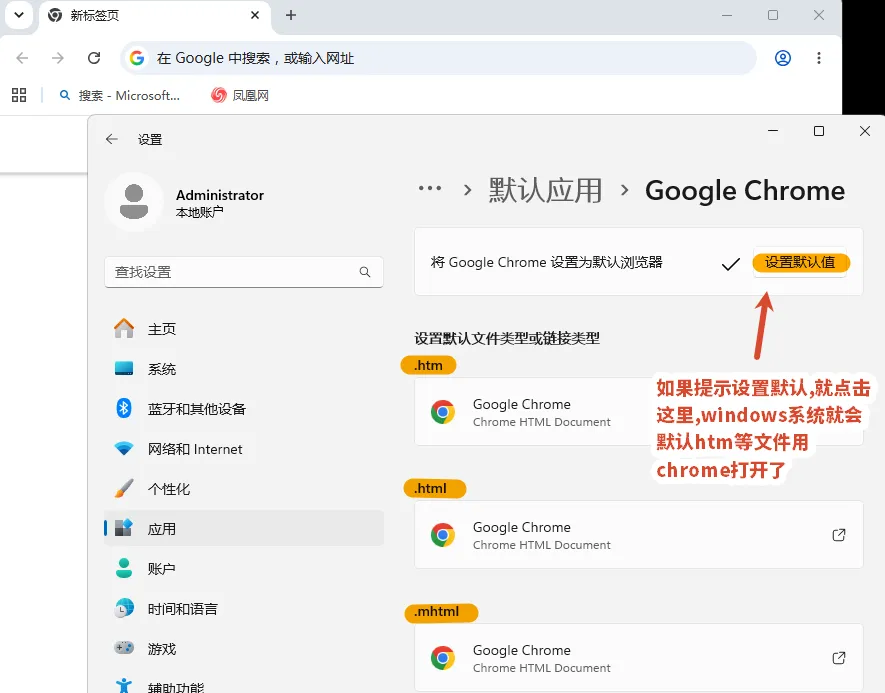Click the 应用 apps icon in sidebar

pyautogui.click(x=124, y=528)
